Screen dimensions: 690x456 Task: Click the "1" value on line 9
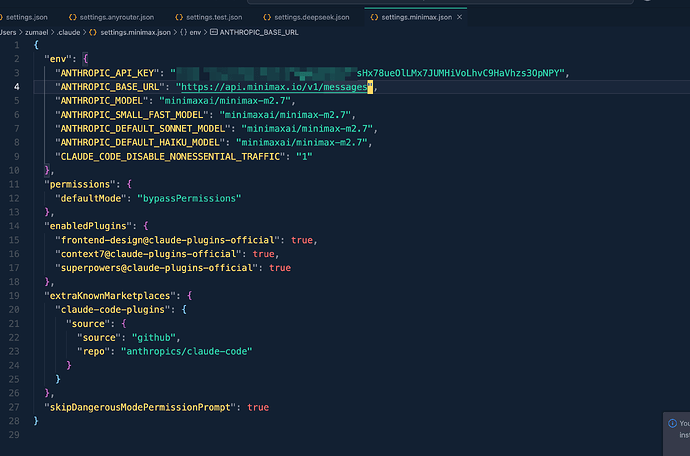pos(304,157)
